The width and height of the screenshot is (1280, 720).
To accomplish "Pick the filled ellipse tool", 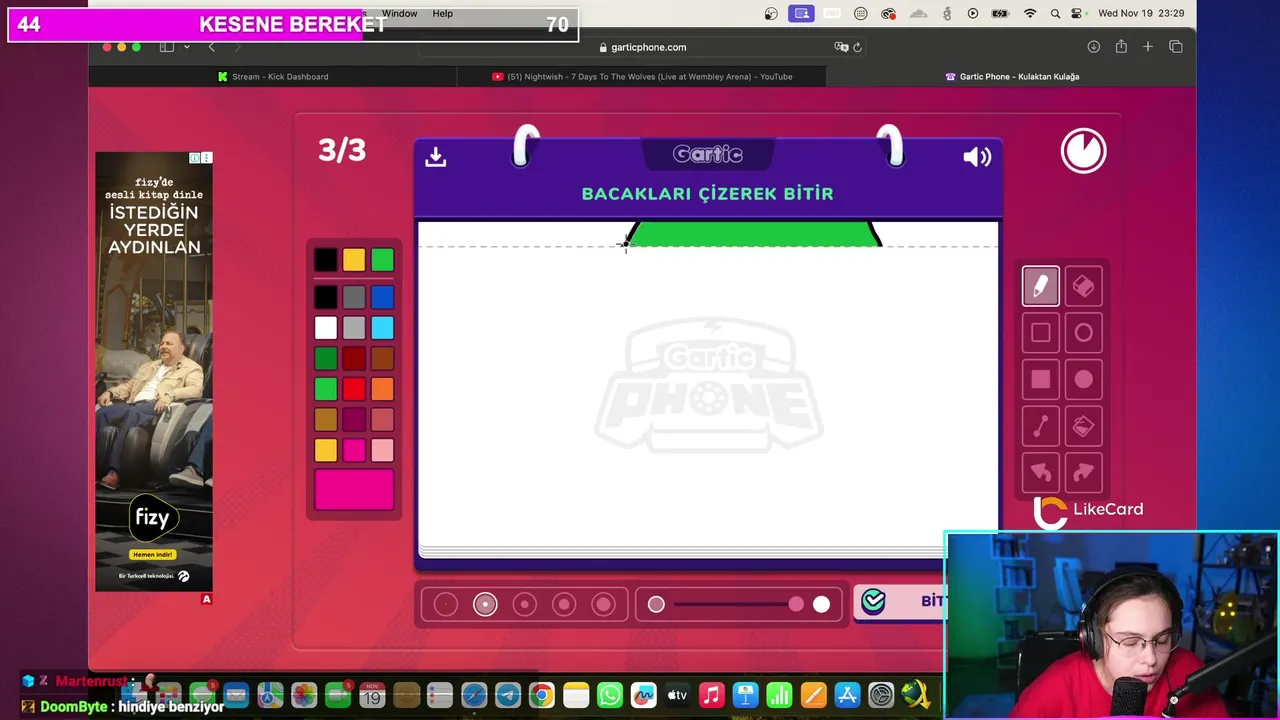I will coord(1083,380).
